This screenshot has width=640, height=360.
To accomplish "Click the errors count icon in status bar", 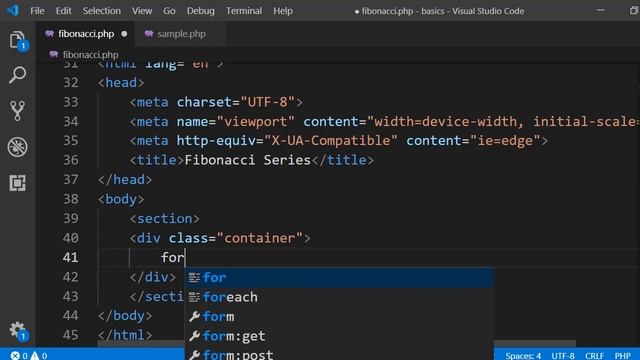I will pos(15,356).
